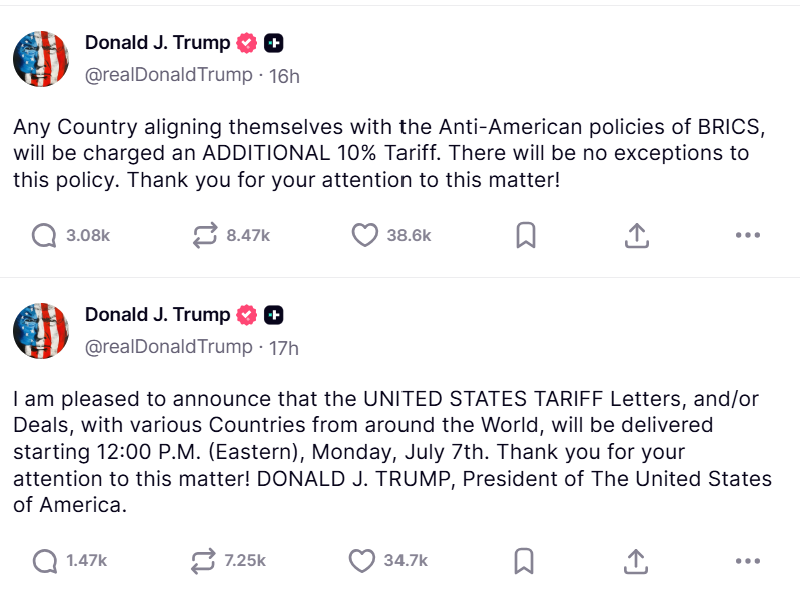Reply to the Tariff Letters post
Screen dimensions: 800x592
pos(45,561)
